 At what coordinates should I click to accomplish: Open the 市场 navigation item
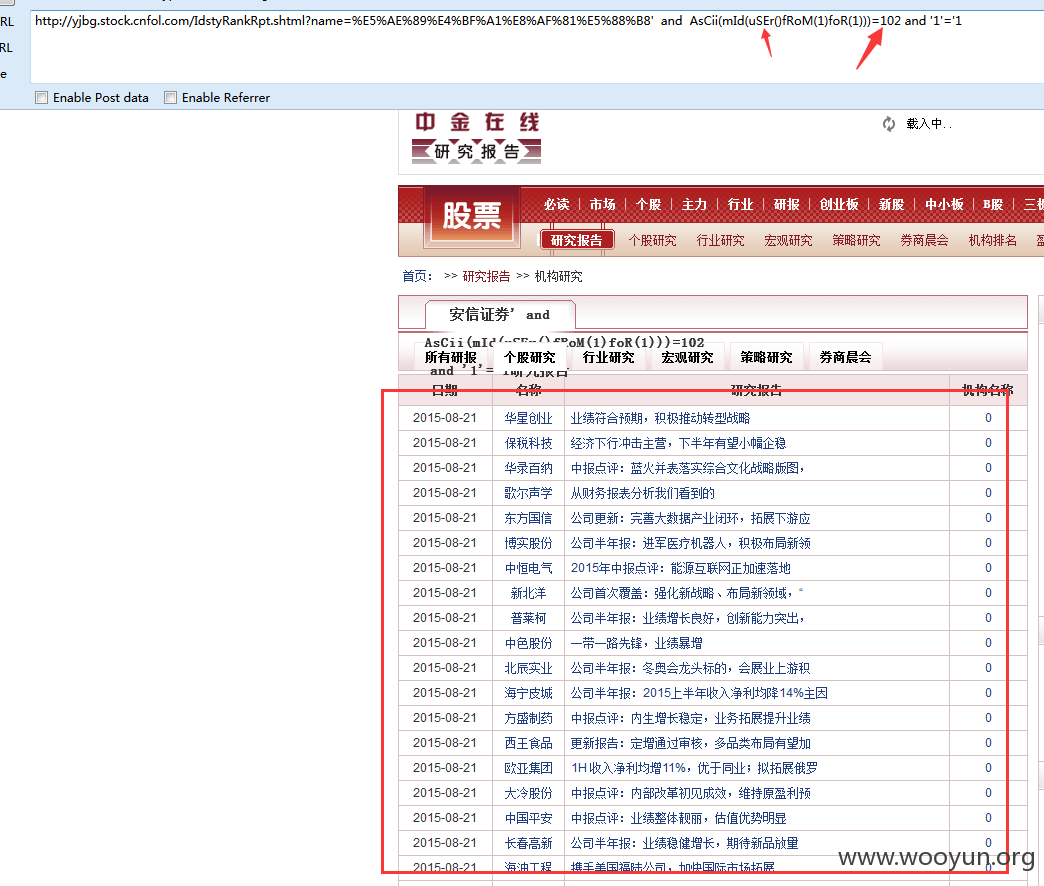(x=603, y=204)
